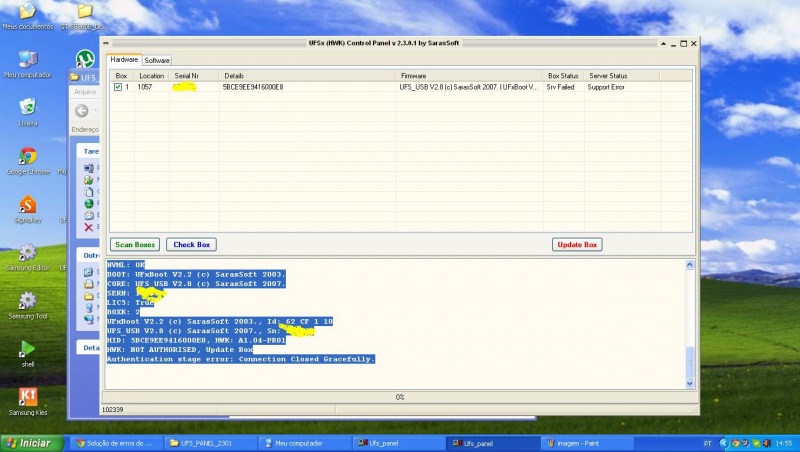The width and height of the screenshot is (800, 452).
Task: Click the Check Box button
Action: [x=191, y=245]
